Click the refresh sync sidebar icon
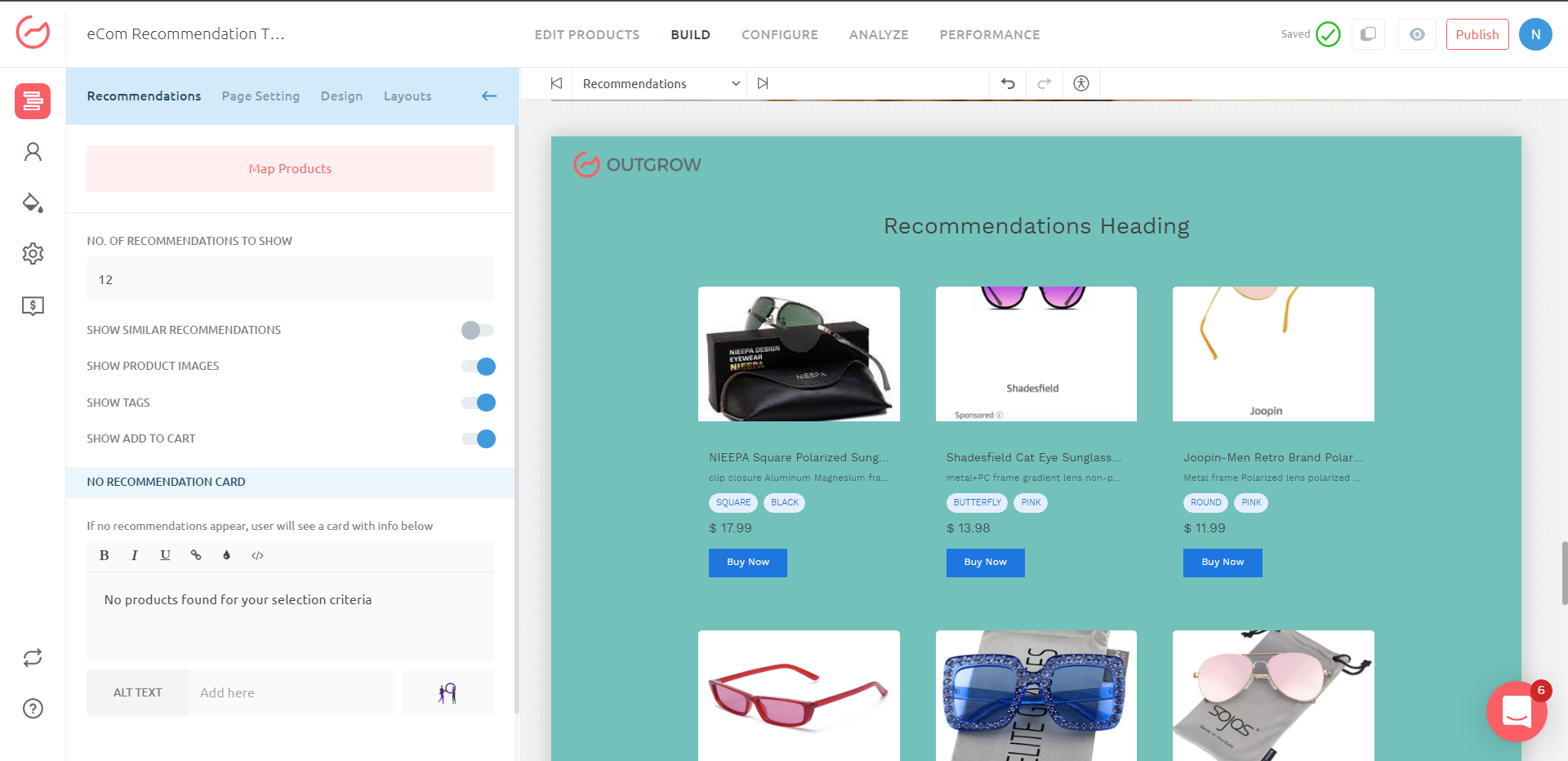Screen dimensions: 1568x761 point(33,658)
